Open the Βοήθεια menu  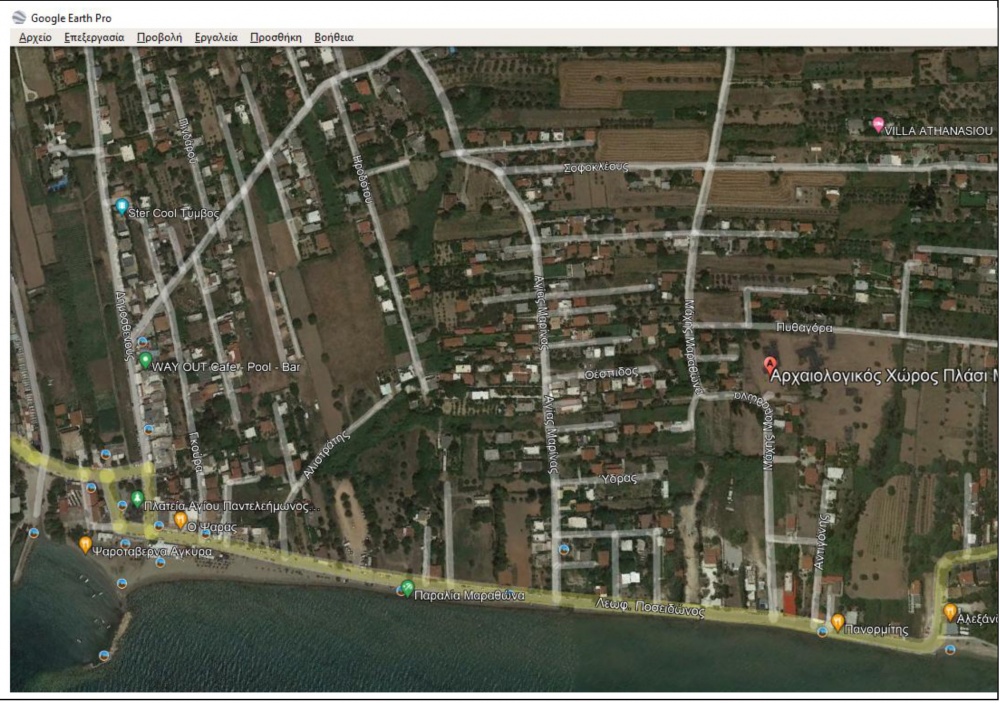(x=334, y=37)
